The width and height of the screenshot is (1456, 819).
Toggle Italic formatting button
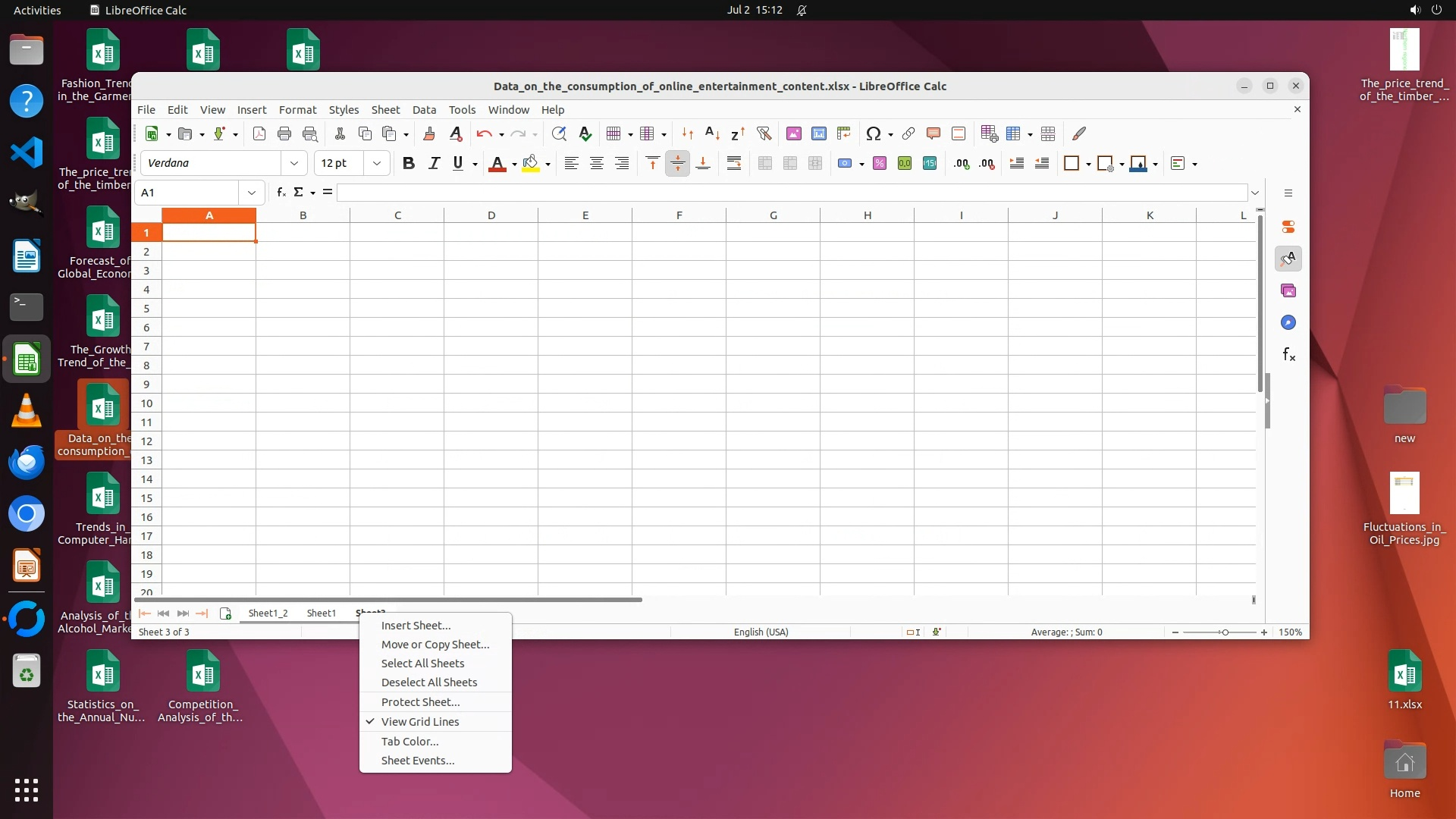click(434, 164)
